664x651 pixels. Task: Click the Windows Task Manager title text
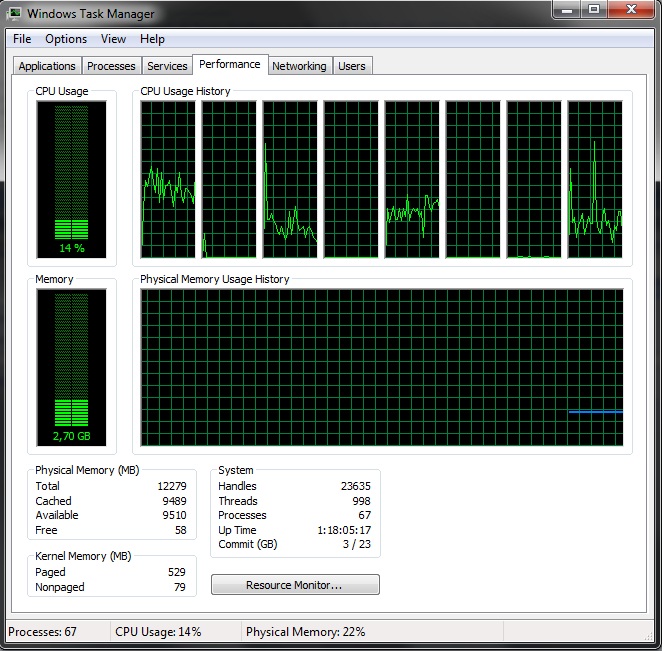(91, 14)
